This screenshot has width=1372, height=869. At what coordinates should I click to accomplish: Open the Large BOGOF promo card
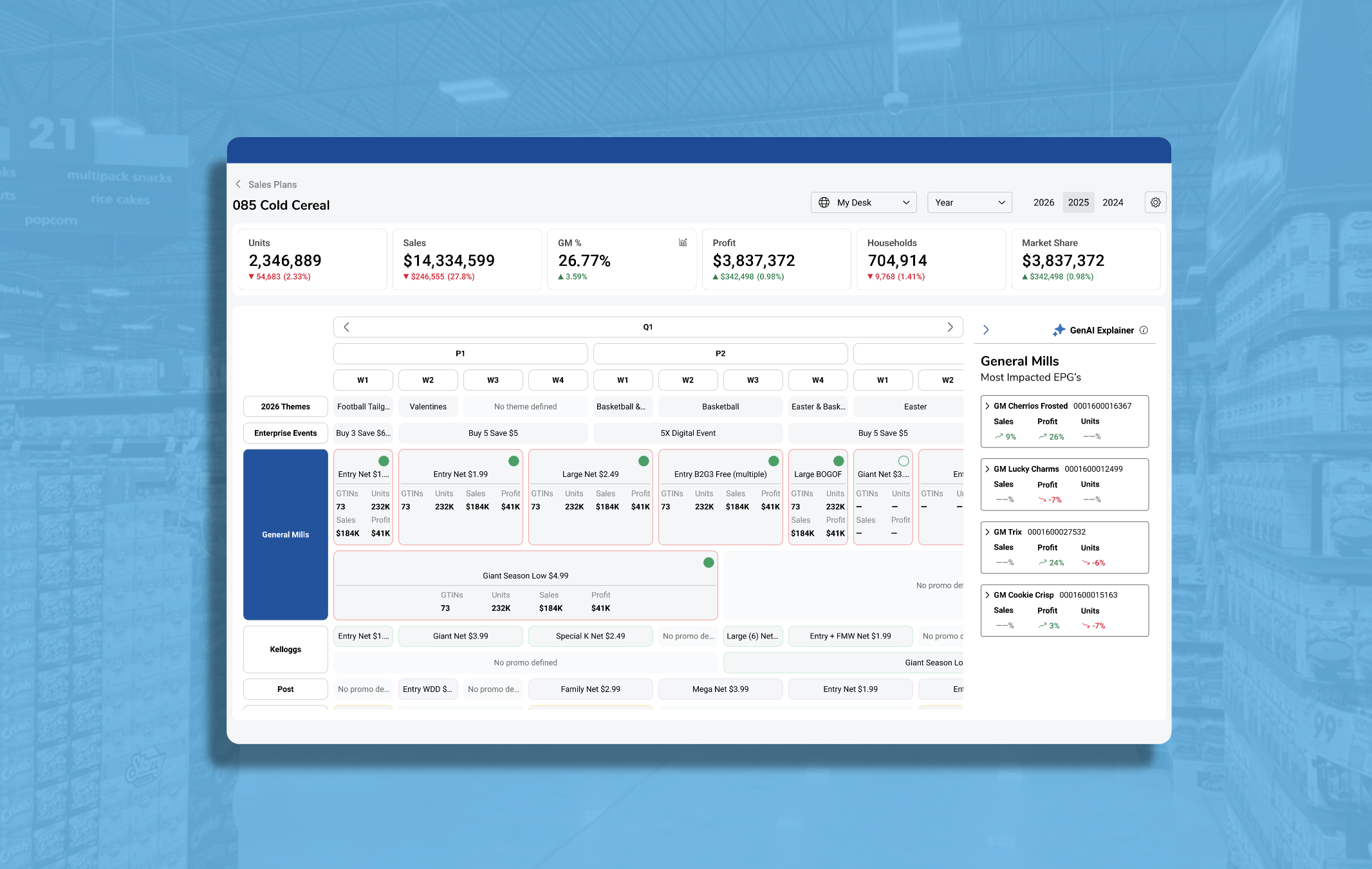tap(817, 474)
